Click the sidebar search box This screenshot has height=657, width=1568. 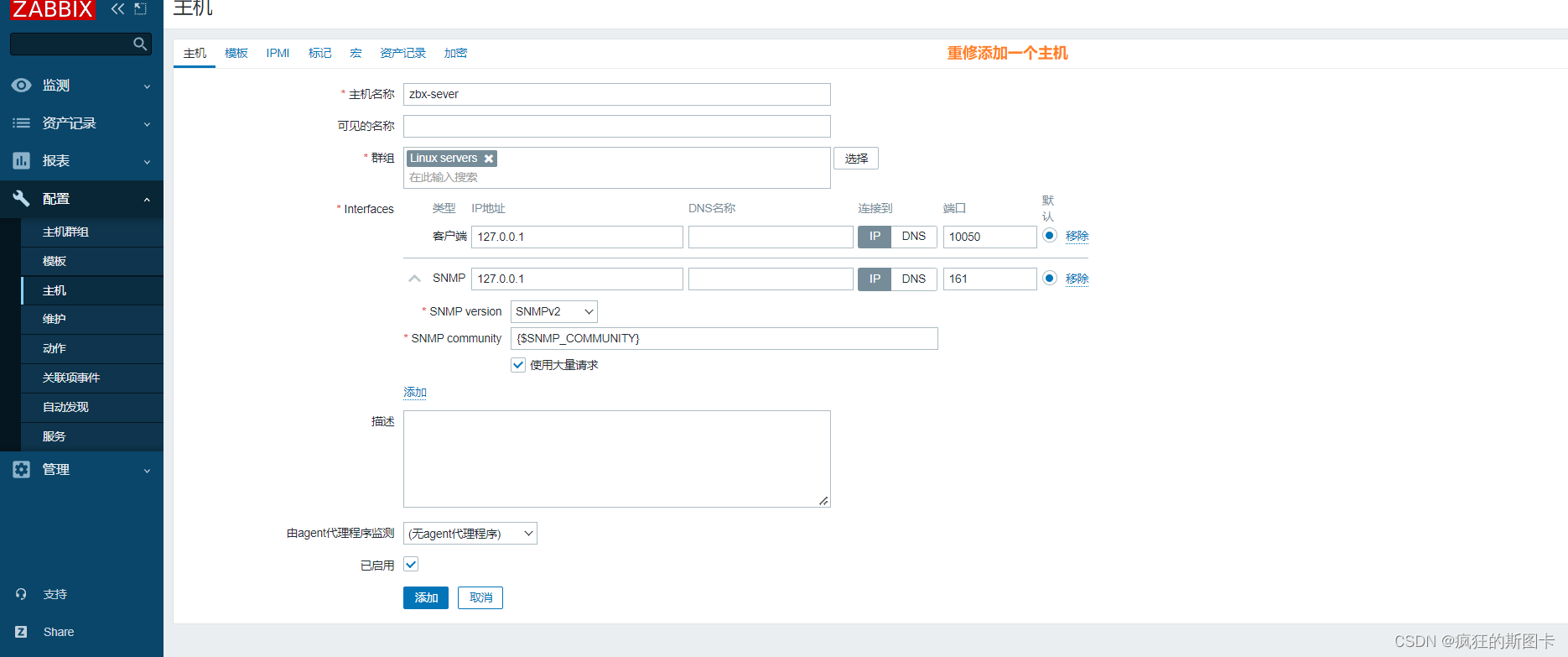pyautogui.click(x=80, y=44)
